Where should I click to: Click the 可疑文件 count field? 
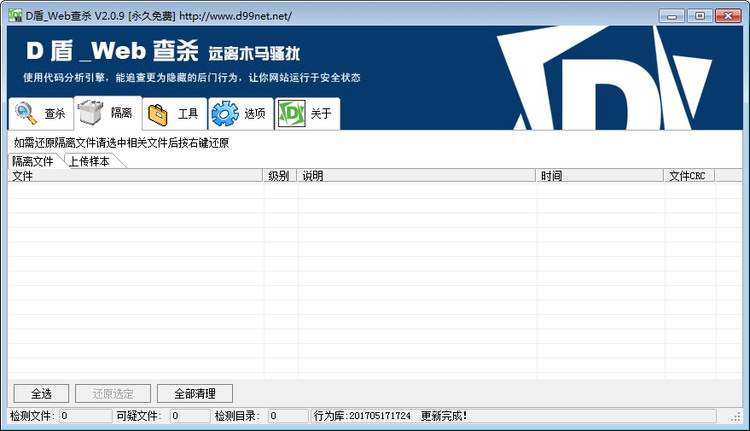190,416
